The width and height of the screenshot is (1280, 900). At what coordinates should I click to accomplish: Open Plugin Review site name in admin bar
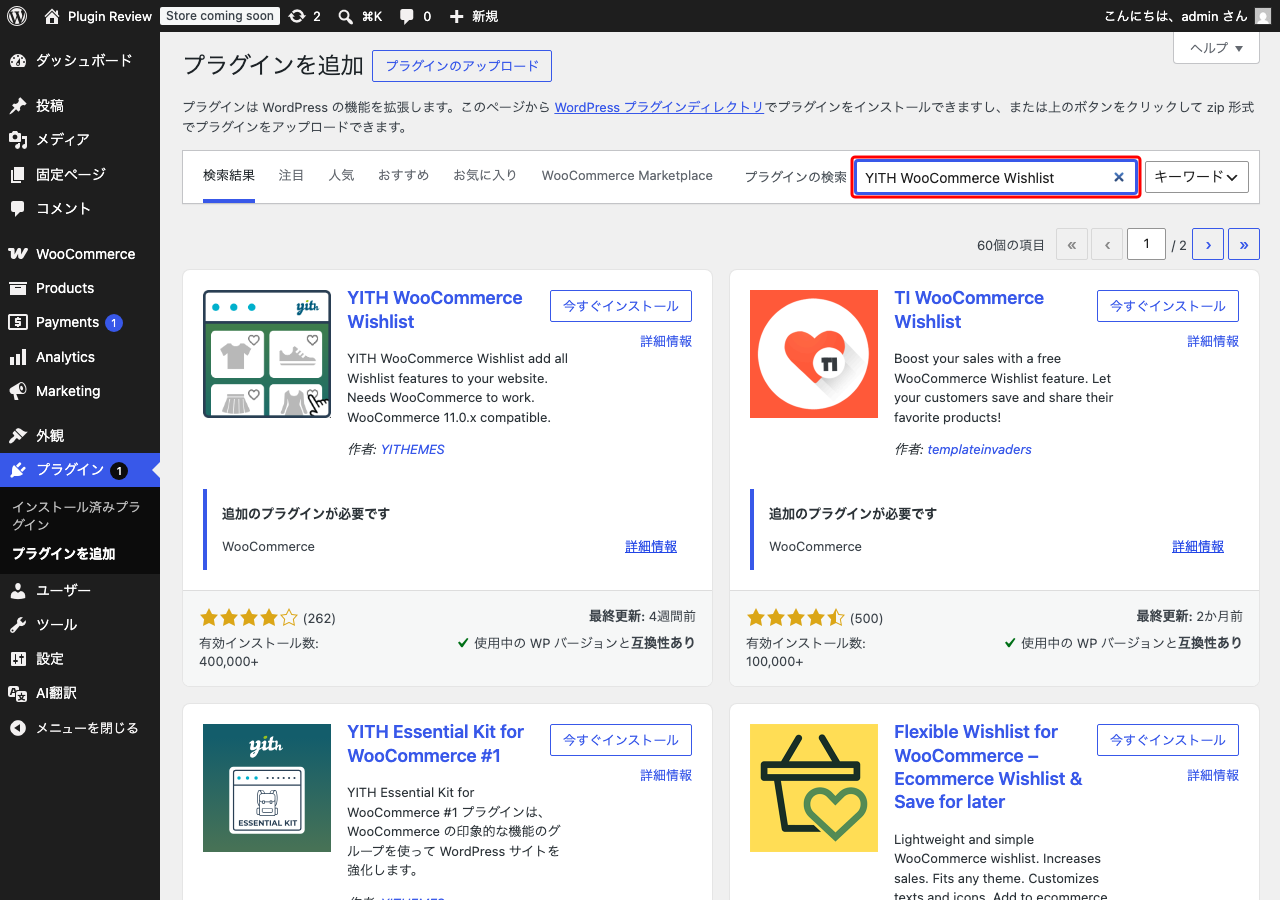(x=110, y=16)
